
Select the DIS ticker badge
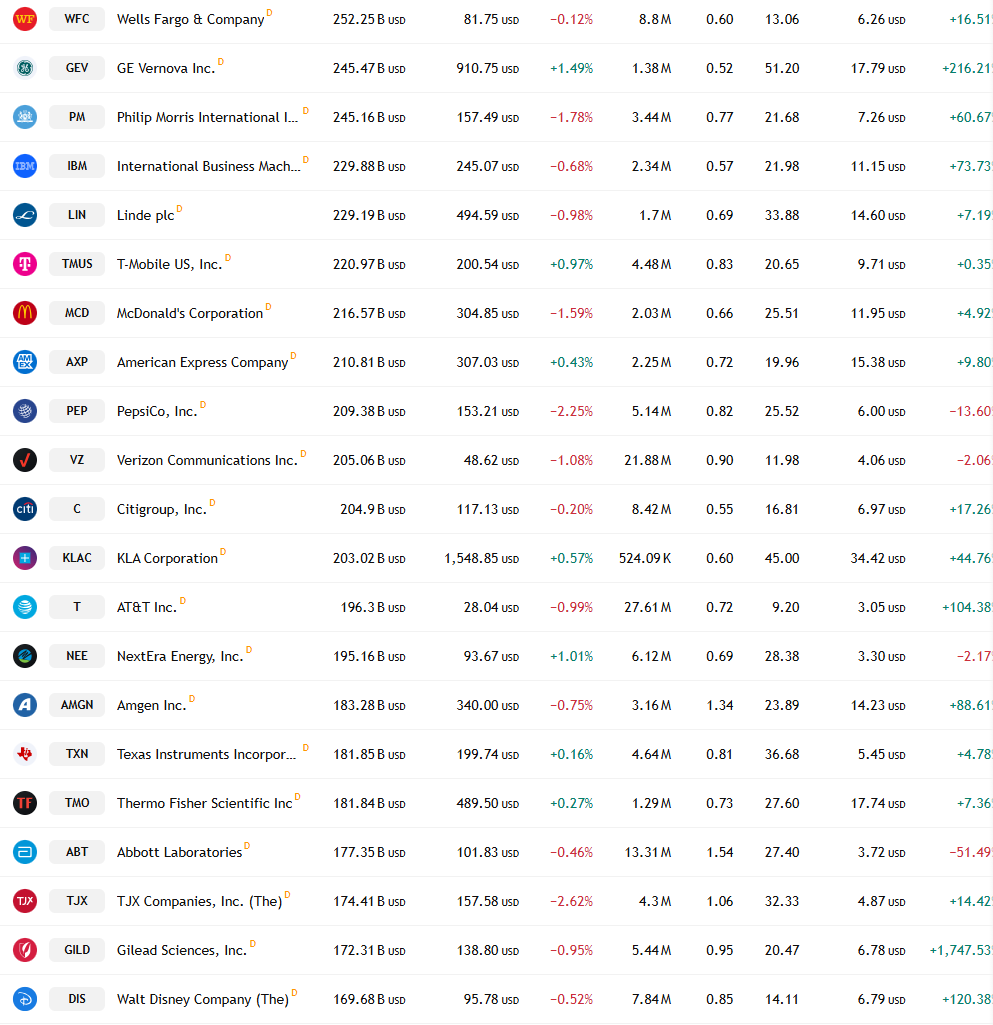[76, 1000]
